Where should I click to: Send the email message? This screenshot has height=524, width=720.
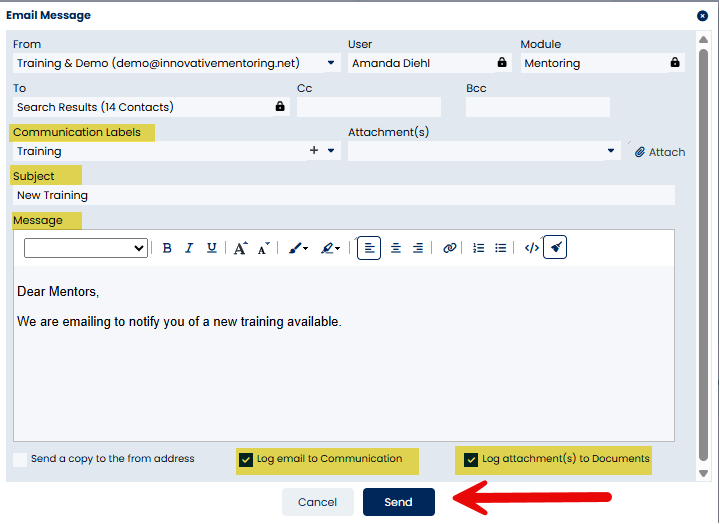399,502
